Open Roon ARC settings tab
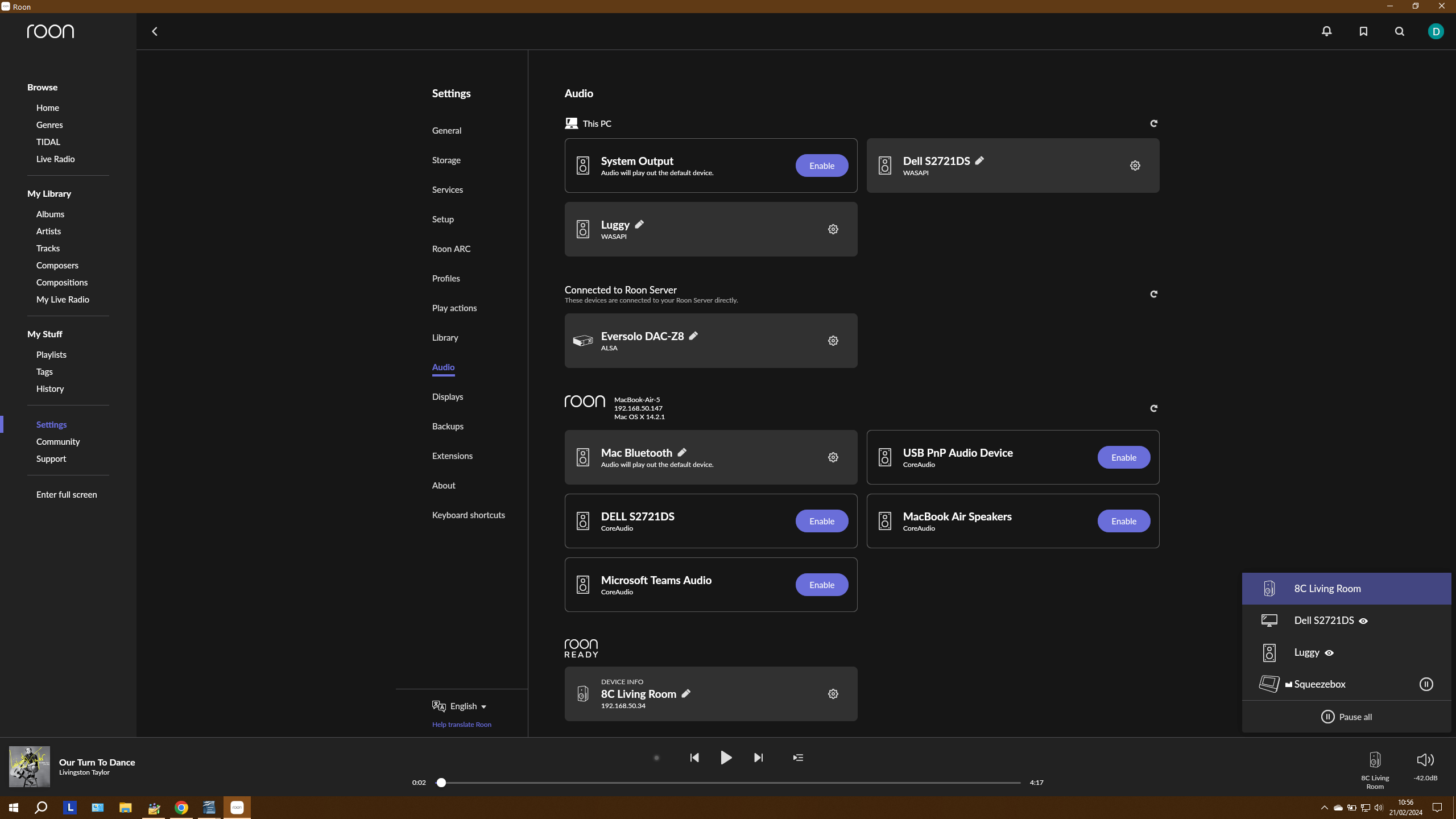This screenshot has height=819, width=1456. click(451, 249)
